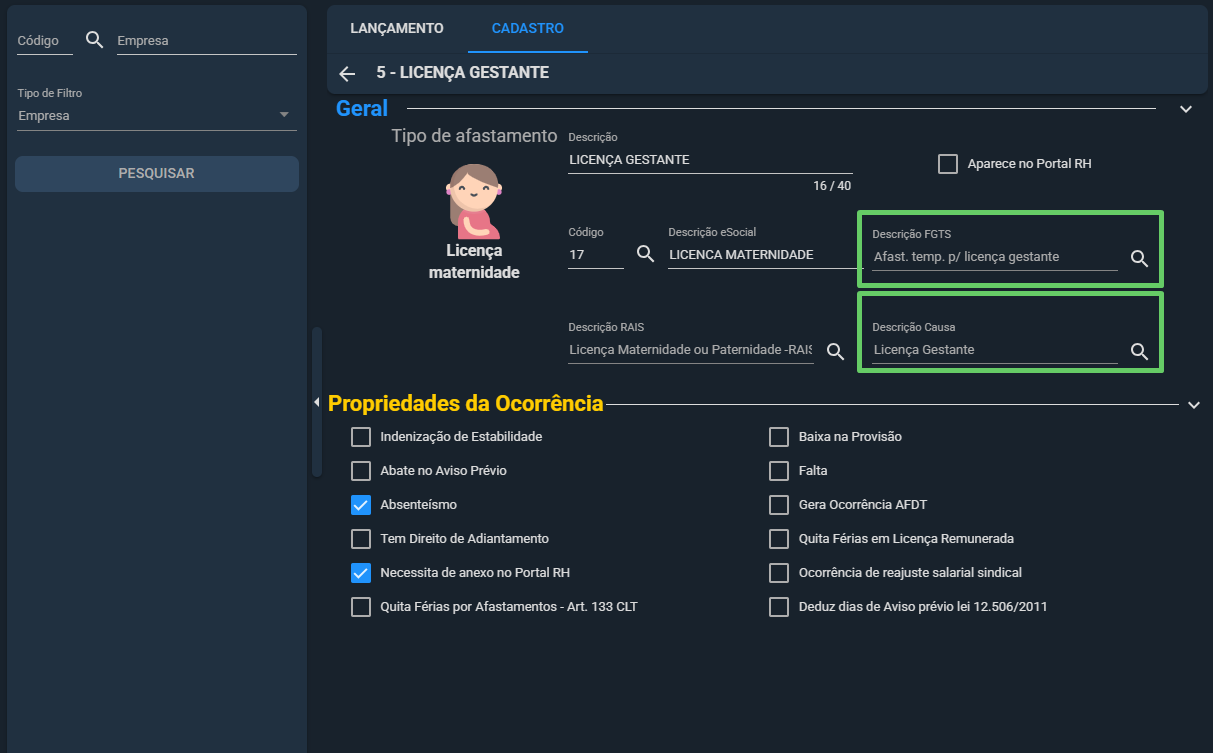Click the Descrição RAIS text field
1213x753 pixels.
click(691, 350)
